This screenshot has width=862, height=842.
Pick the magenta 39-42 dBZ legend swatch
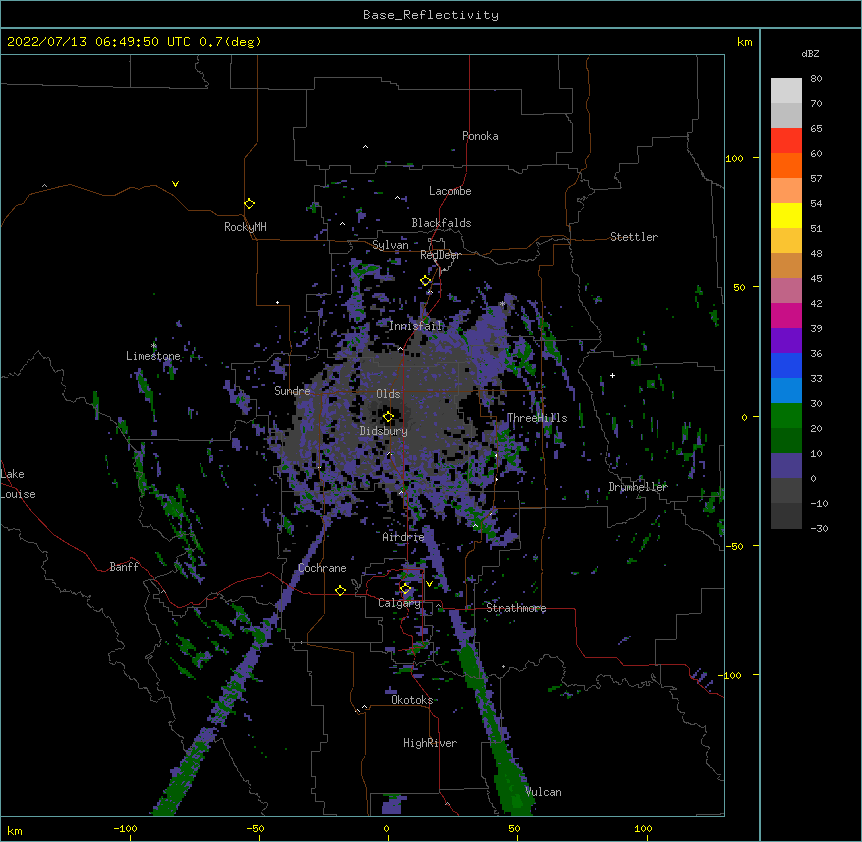point(786,315)
